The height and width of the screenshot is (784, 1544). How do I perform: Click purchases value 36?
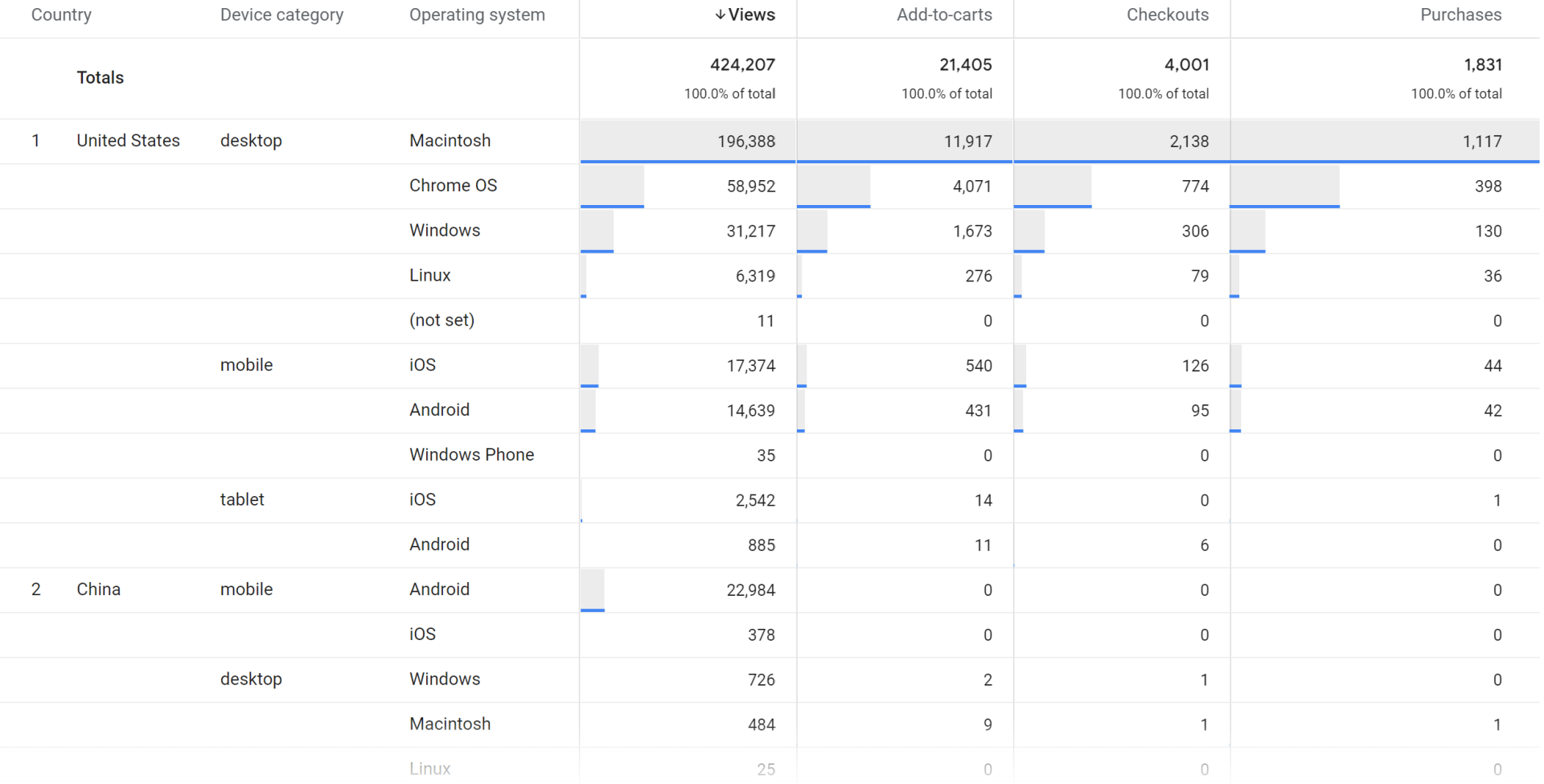pos(1493,277)
